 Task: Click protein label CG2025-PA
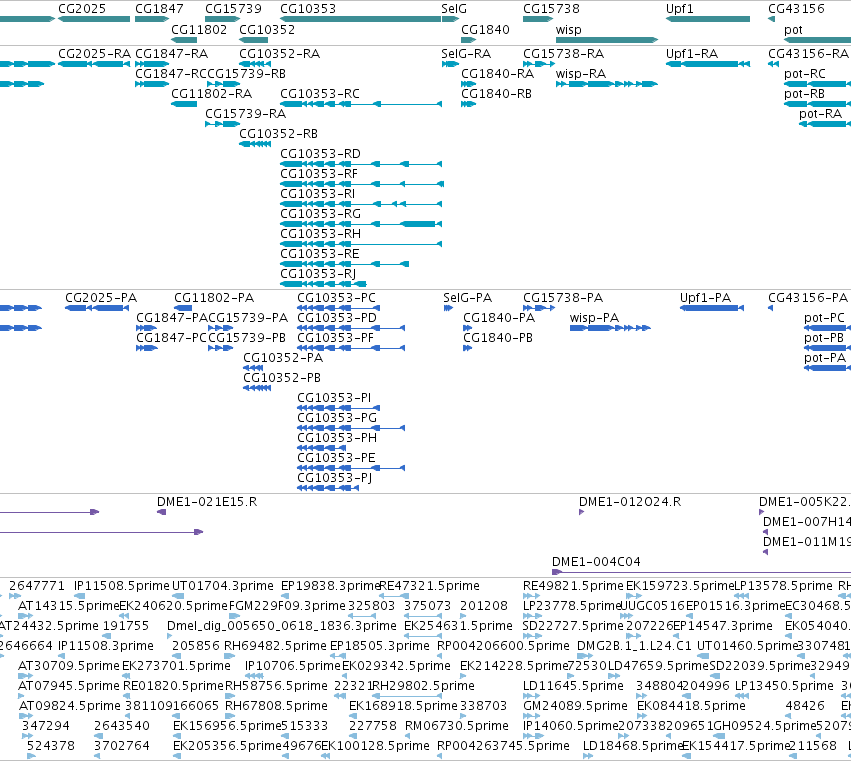point(101,298)
